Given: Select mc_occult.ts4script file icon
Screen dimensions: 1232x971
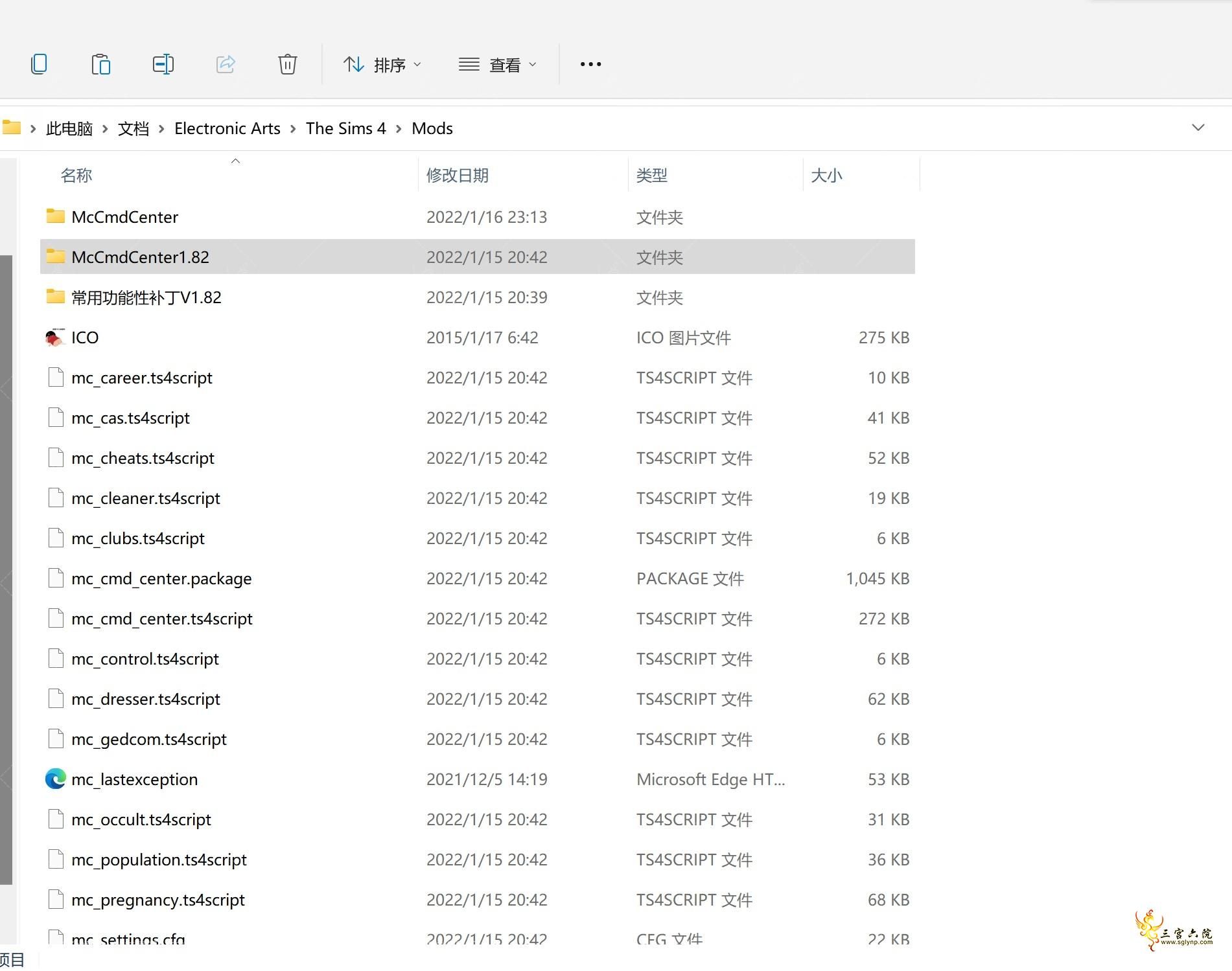Looking at the screenshot, I should [56, 819].
